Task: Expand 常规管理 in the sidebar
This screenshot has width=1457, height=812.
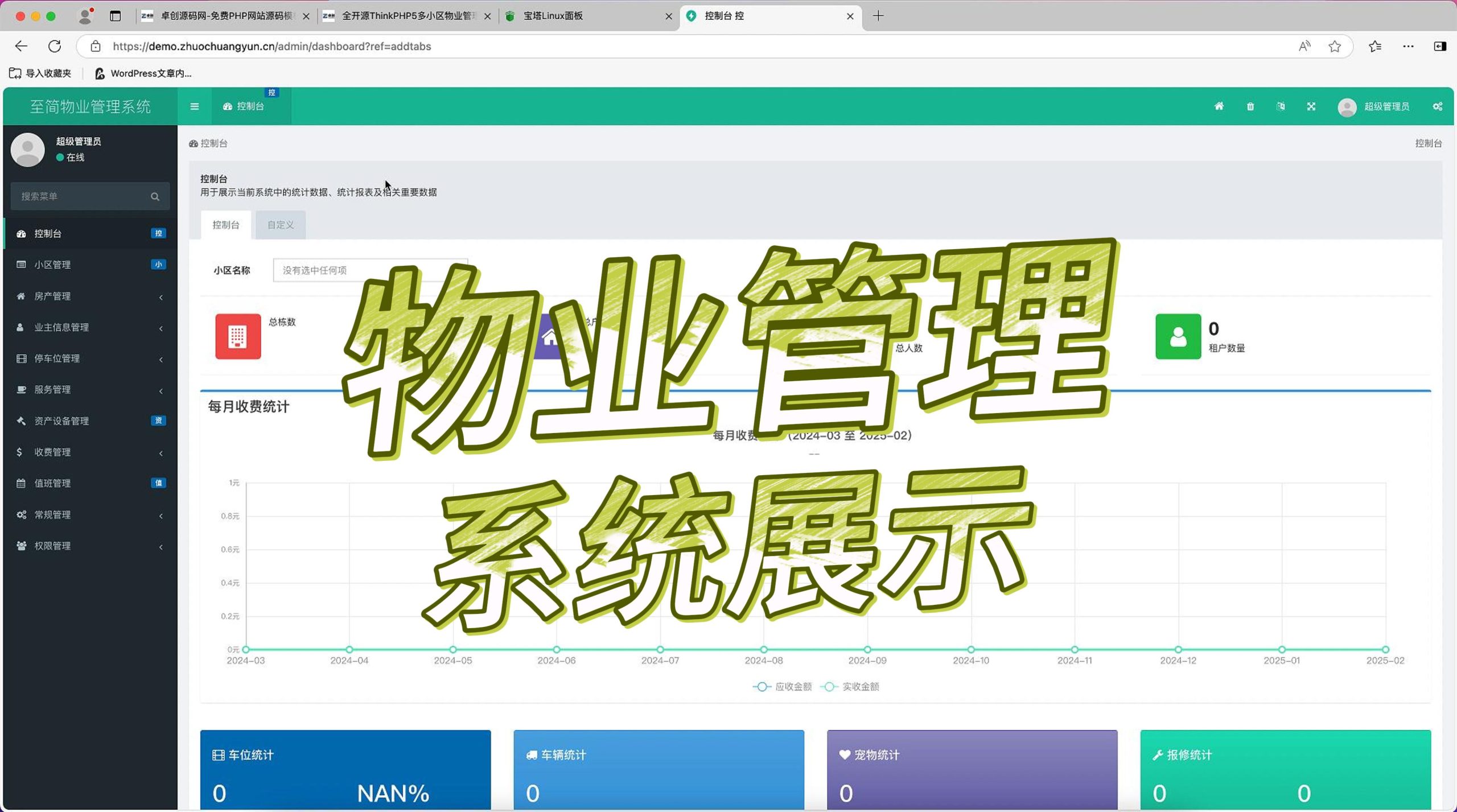Action: 90,514
